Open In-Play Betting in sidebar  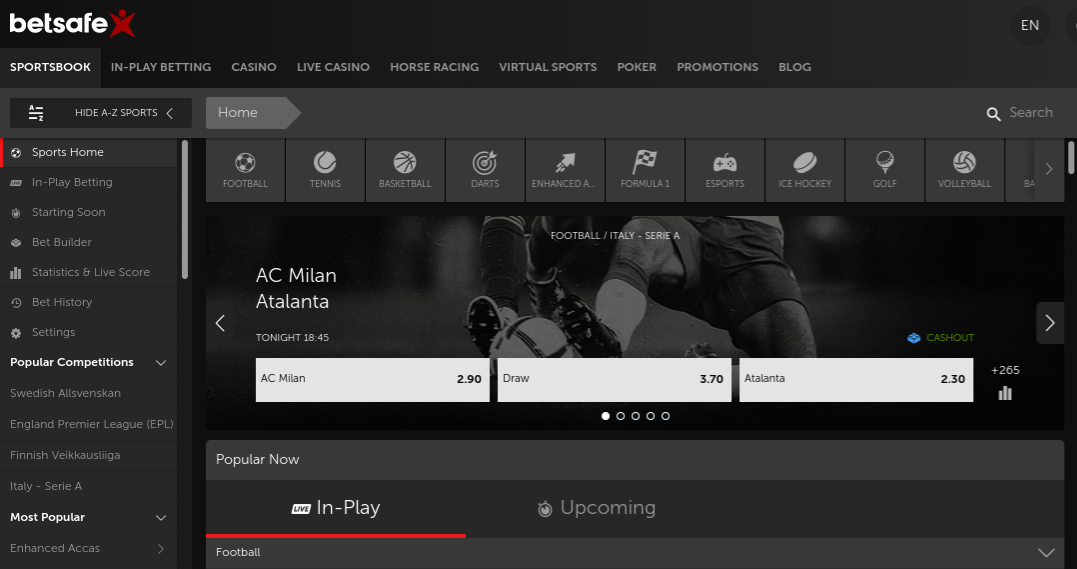[89, 182]
